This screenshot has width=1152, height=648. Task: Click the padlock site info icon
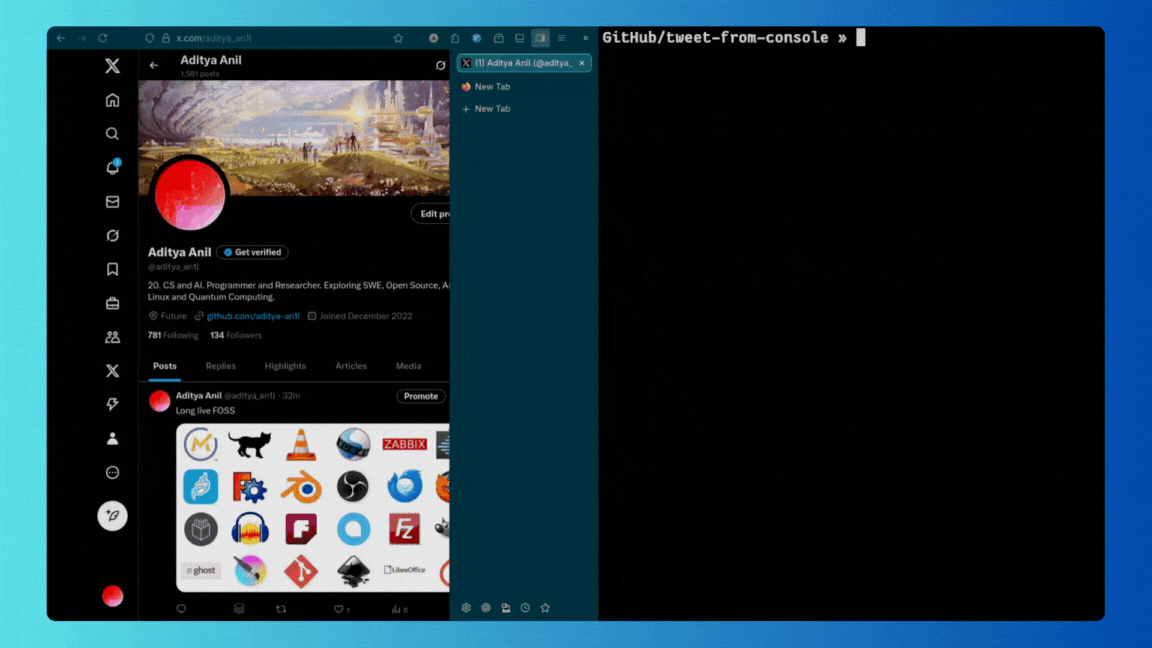pos(166,38)
